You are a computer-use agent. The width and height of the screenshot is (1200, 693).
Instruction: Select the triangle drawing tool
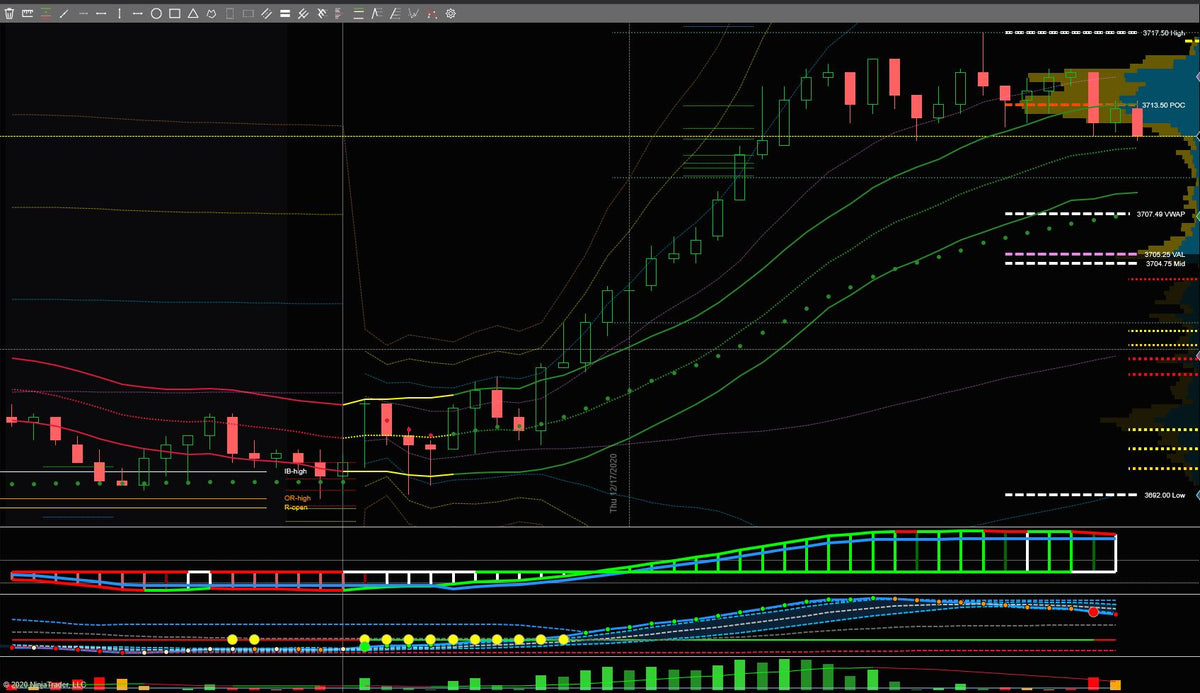click(x=193, y=14)
